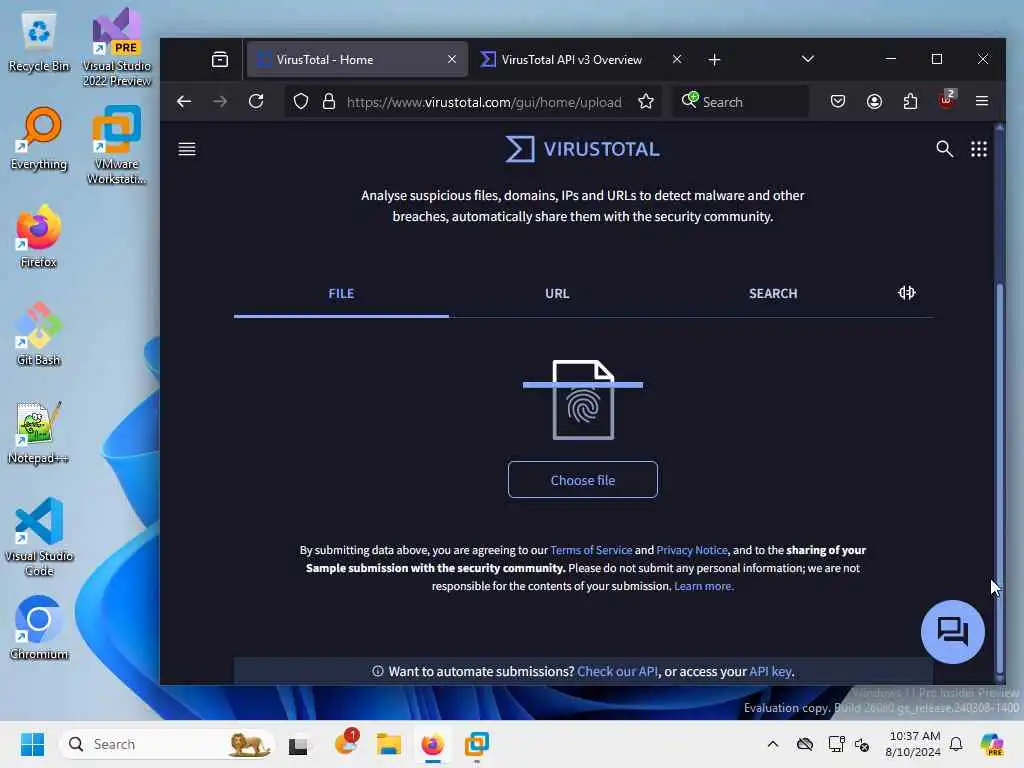Select the Notepad++ desktop shortcut
This screenshot has width=1024, height=768.
tap(39, 432)
